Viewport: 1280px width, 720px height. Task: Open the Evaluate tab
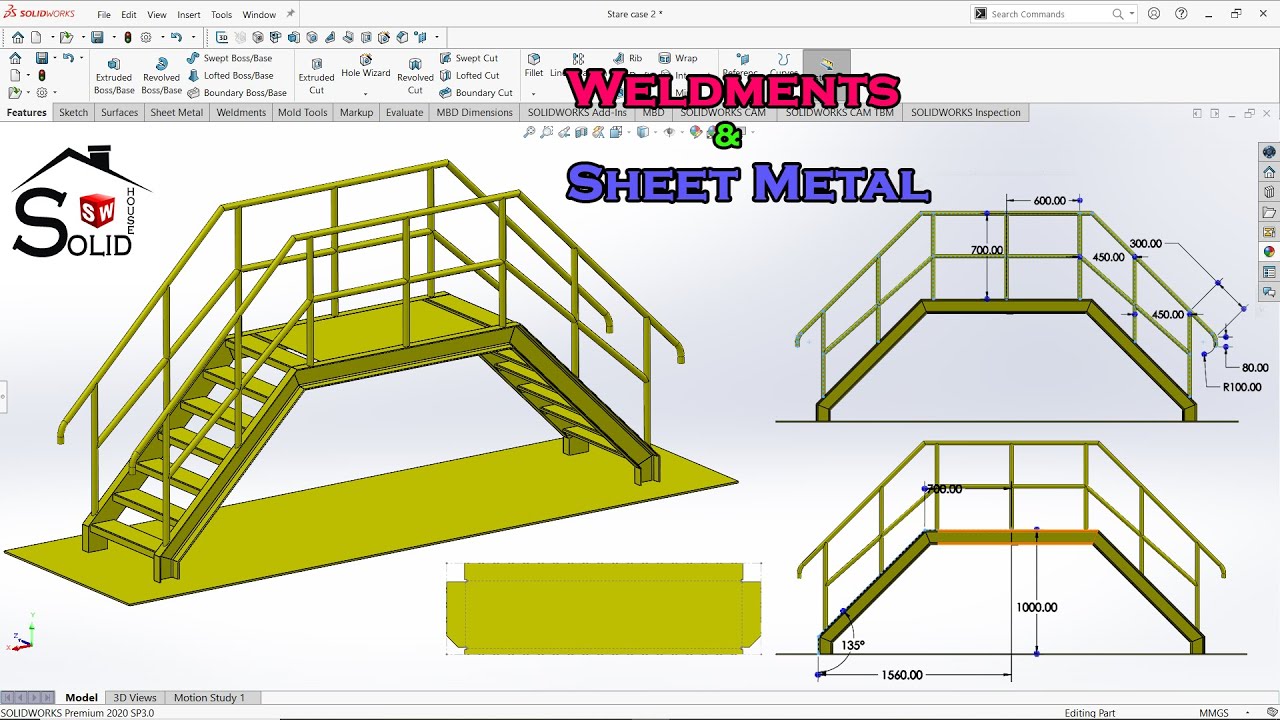click(404, 112)
